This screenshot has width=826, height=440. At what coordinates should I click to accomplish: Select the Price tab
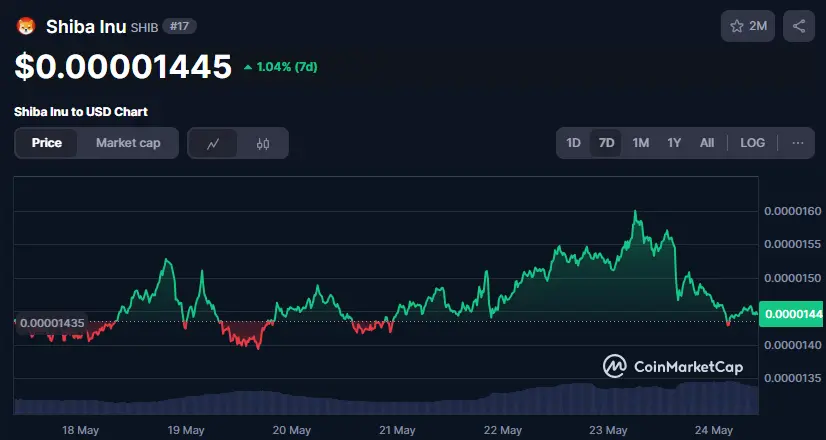tap(47, 143)
